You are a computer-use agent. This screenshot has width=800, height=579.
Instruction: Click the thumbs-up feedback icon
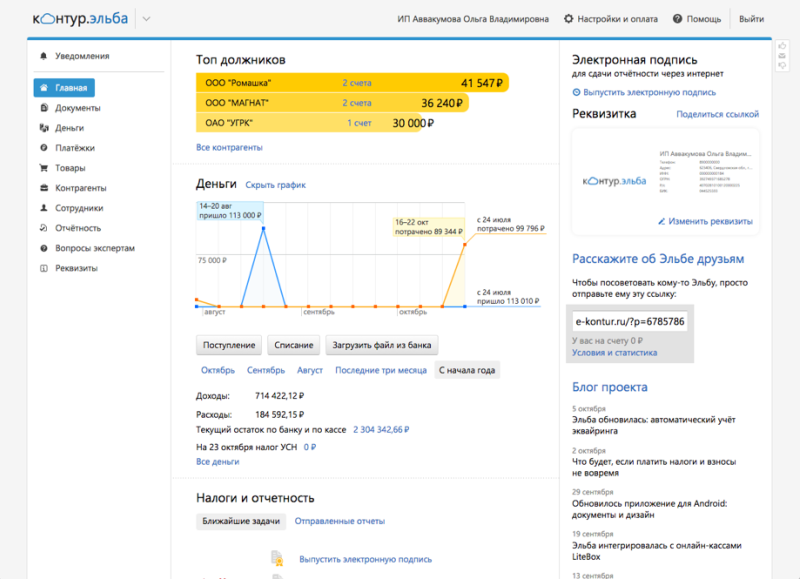coord(782,46)
